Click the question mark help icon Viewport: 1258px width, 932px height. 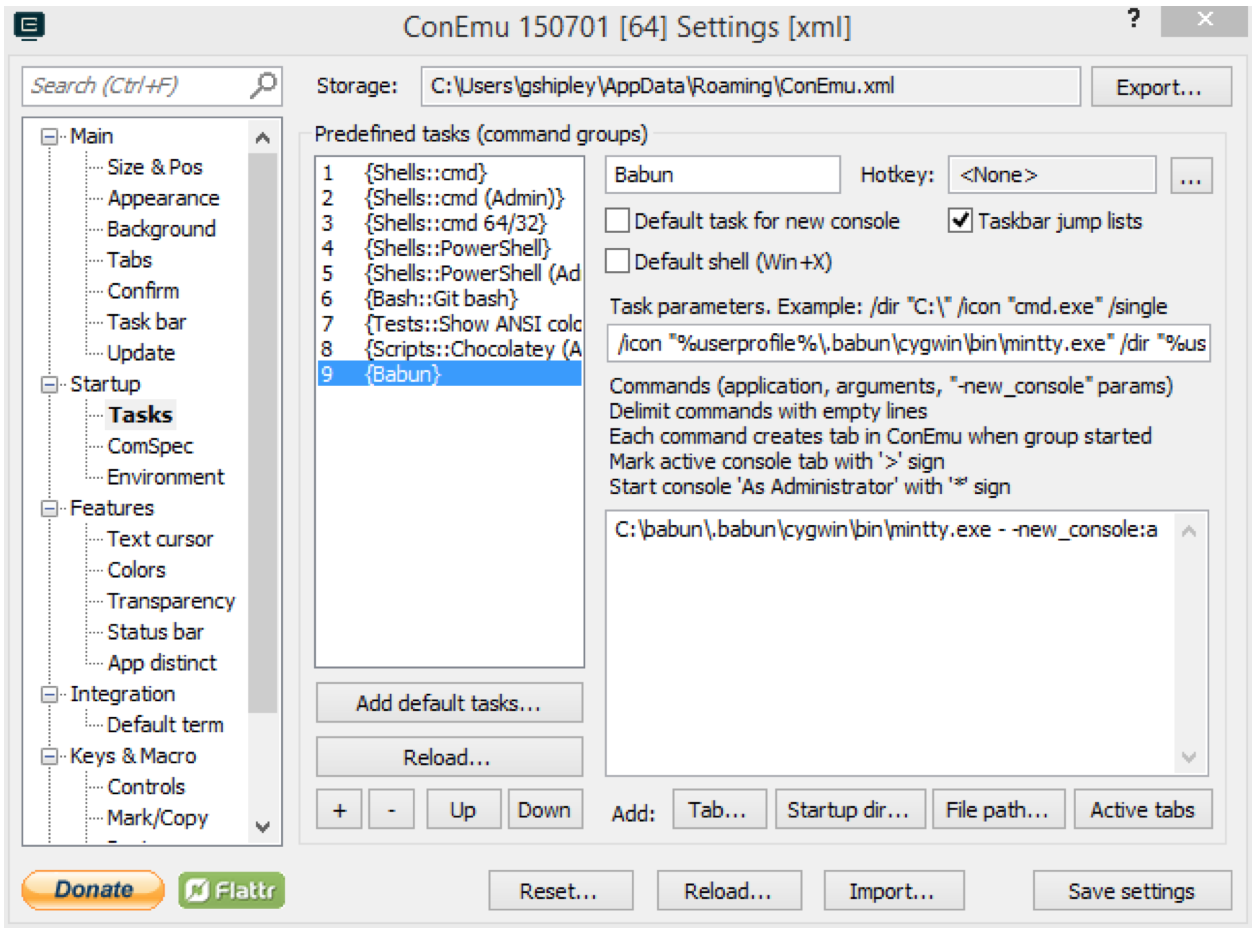point(1134,20)
